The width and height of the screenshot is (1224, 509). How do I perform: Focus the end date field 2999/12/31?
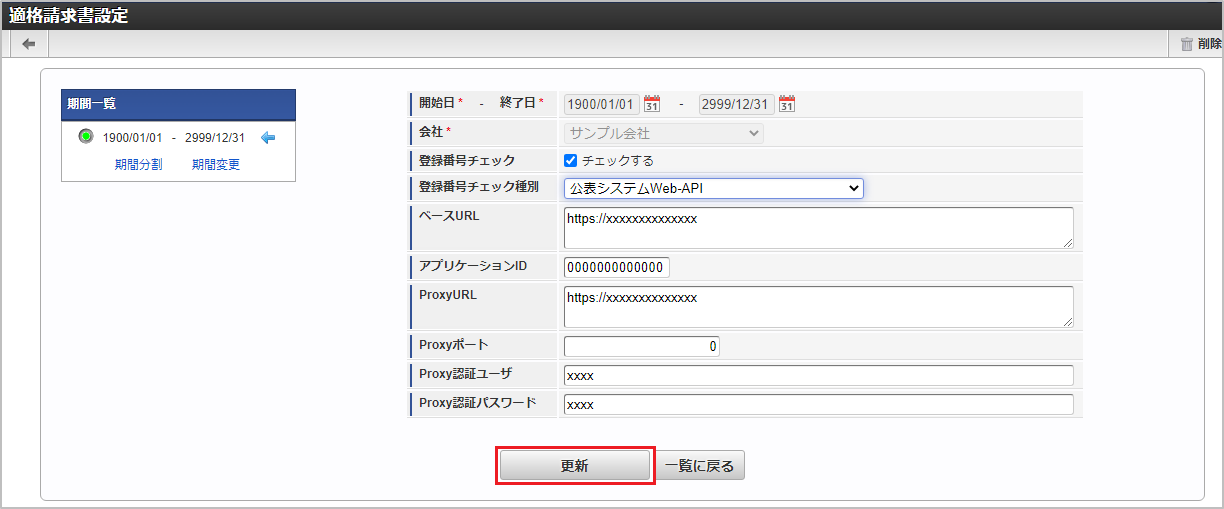click(x=736, y=104)
